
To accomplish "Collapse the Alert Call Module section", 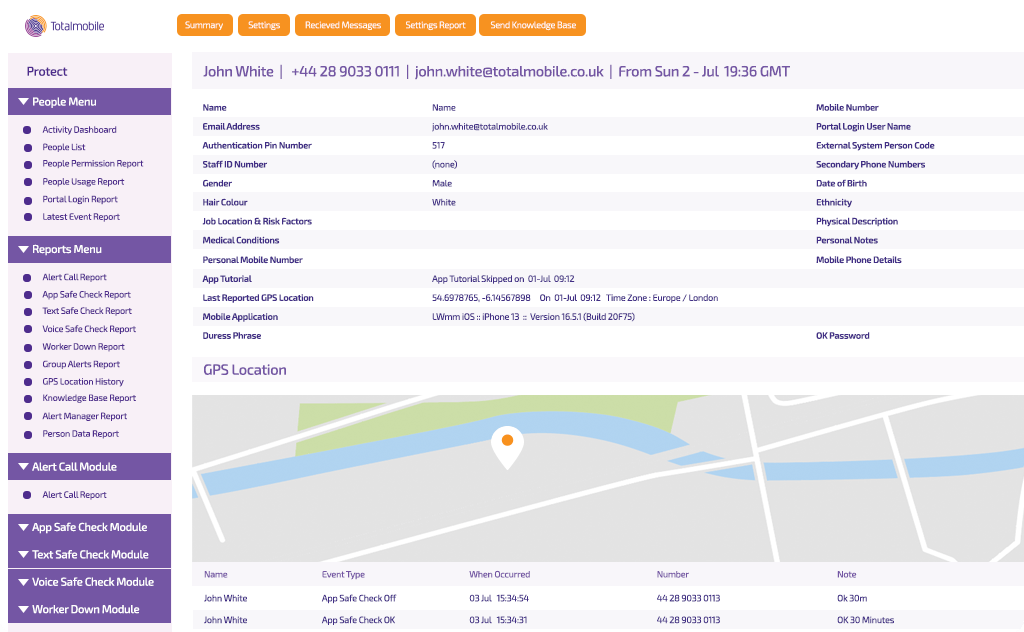I will (x=89, y=467).
